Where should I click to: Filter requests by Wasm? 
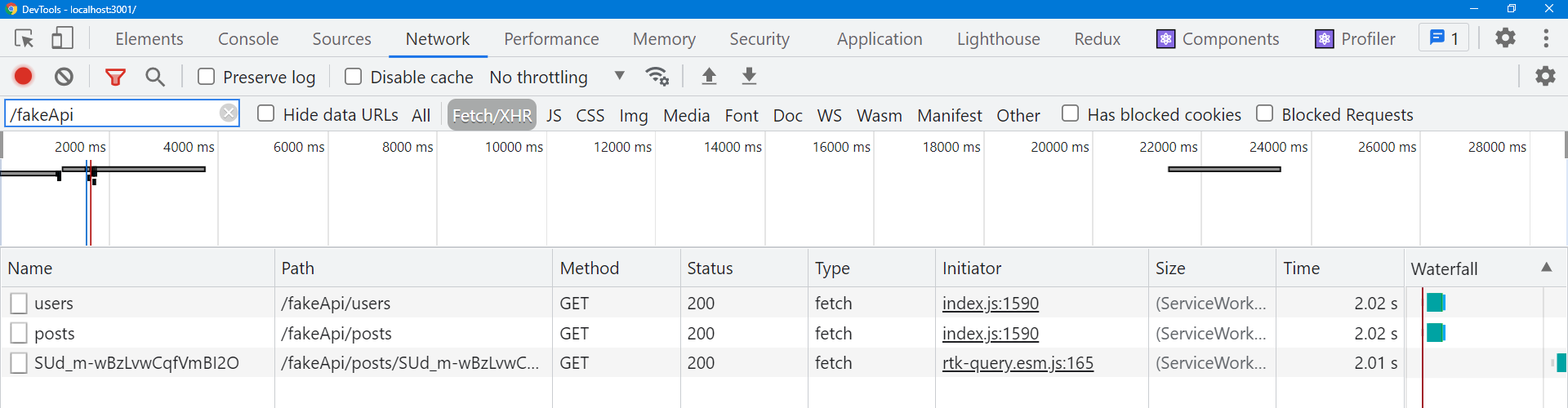(879, 115)
